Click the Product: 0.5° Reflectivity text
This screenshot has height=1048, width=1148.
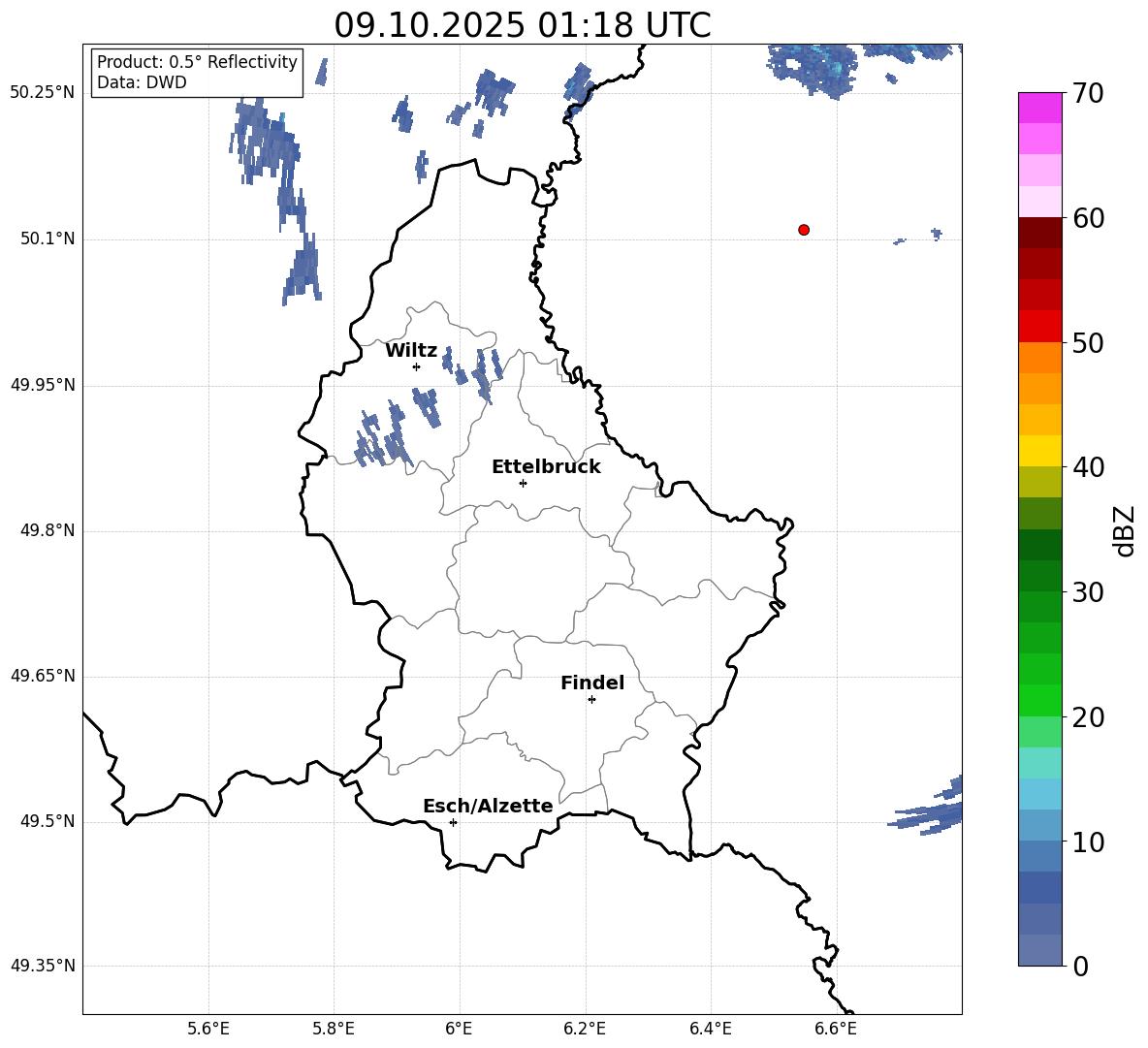pyautogui.click(x=197, y=61)
